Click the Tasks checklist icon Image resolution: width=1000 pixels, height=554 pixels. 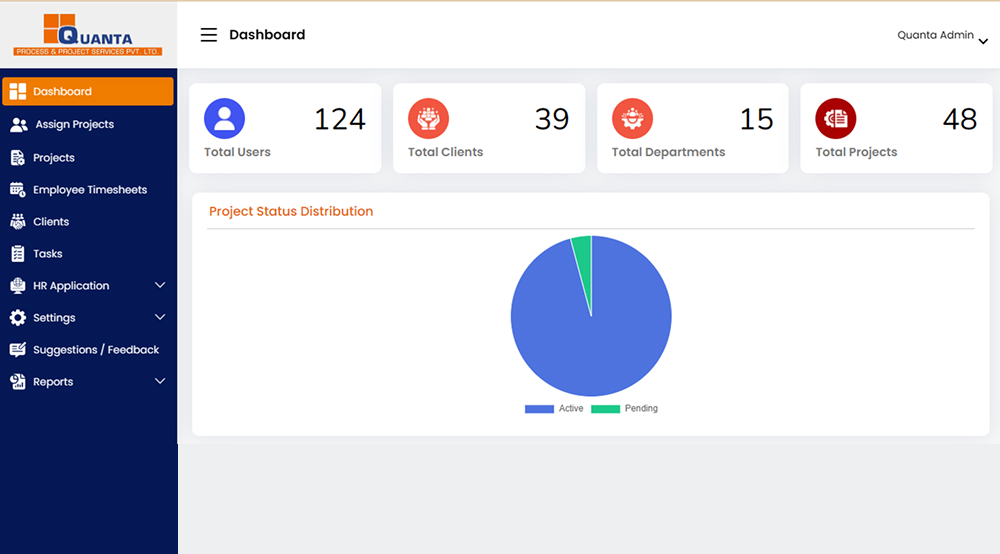(18, 254)
